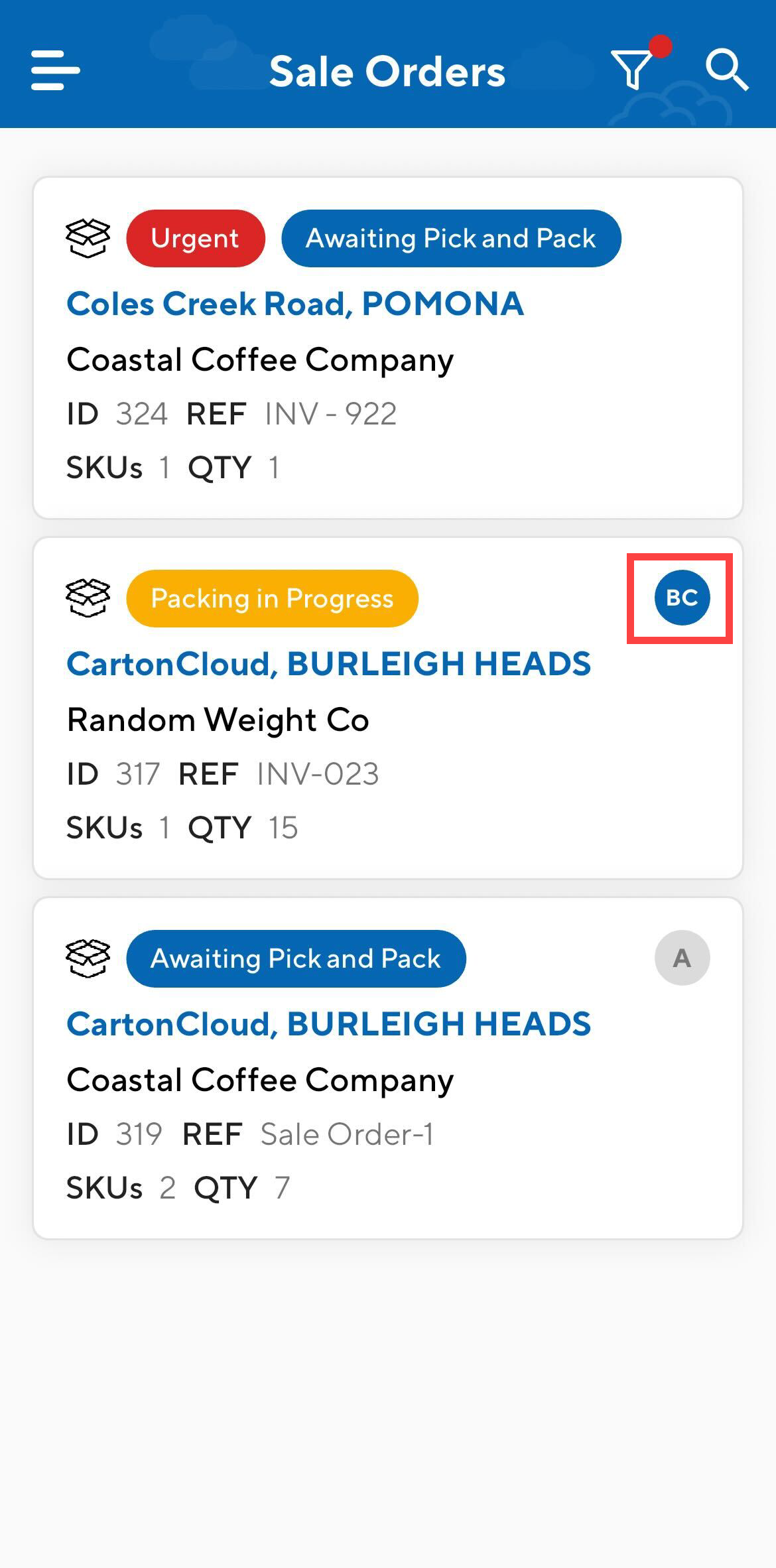The height and width of the screenshot is (1568, 776).
Task: Select Coastal Coffee Company on order 324
Action: (260, 360)
